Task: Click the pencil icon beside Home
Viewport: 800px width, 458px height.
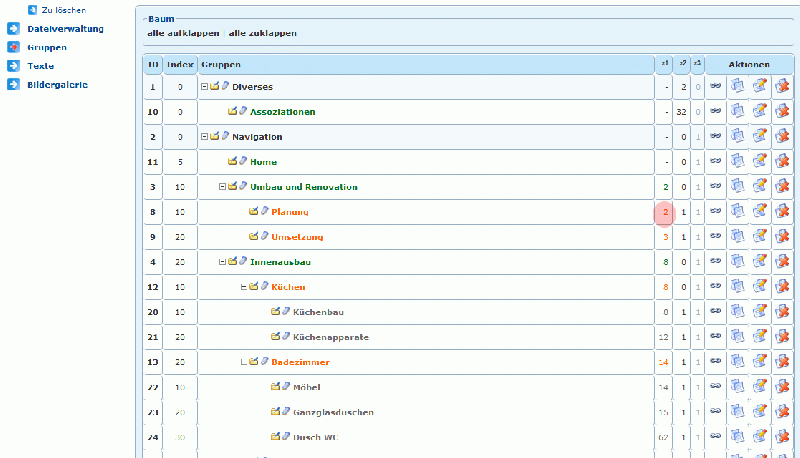Action: pos(243,161)
